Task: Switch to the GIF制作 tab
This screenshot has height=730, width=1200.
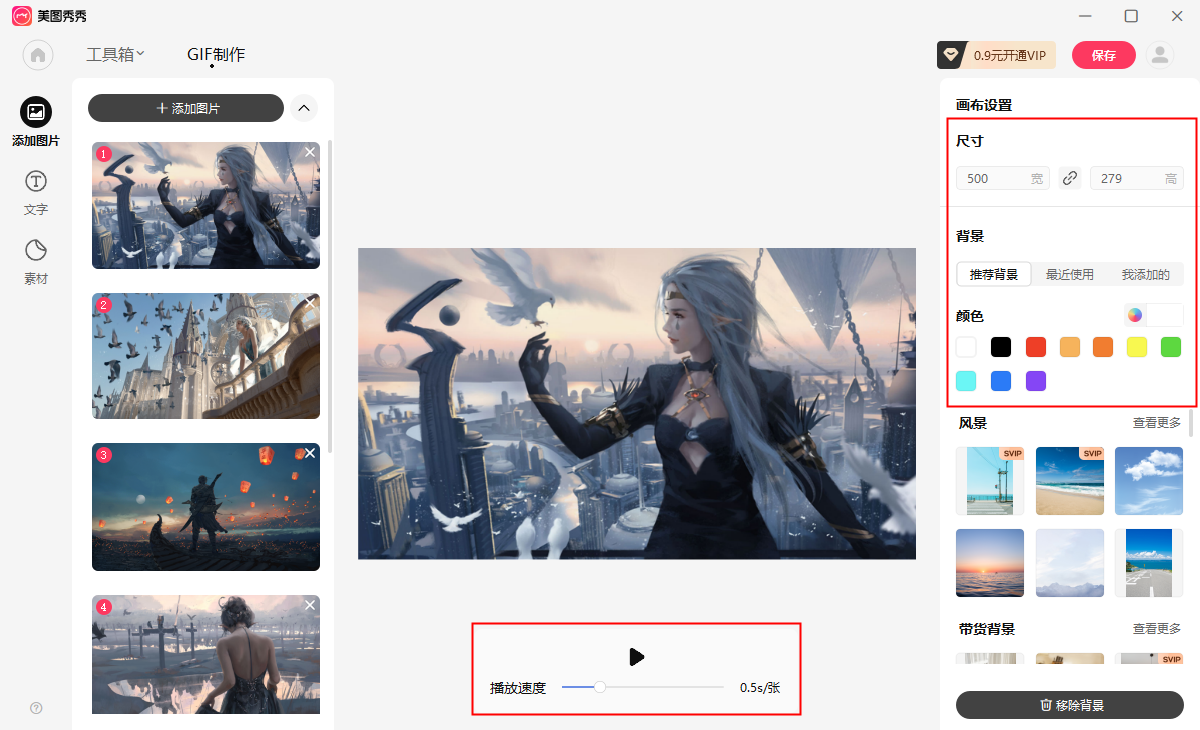Action: pos(216,55)
